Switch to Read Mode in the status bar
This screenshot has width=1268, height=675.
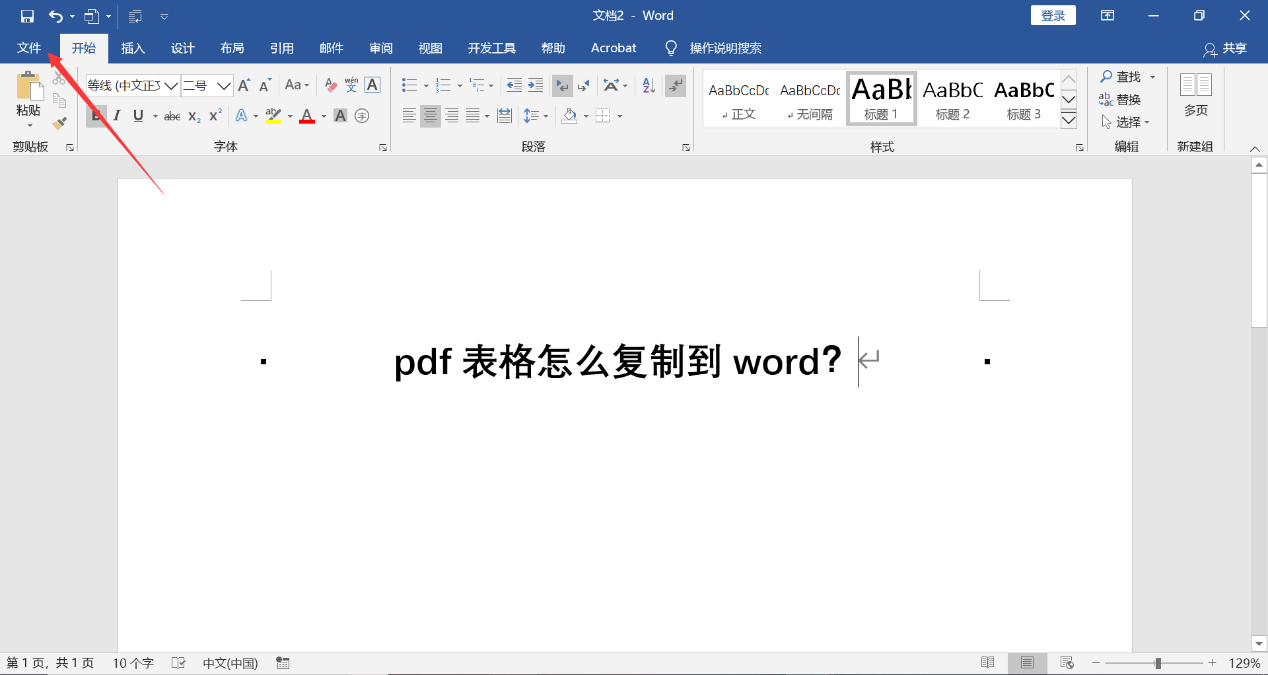pos(987,663)
